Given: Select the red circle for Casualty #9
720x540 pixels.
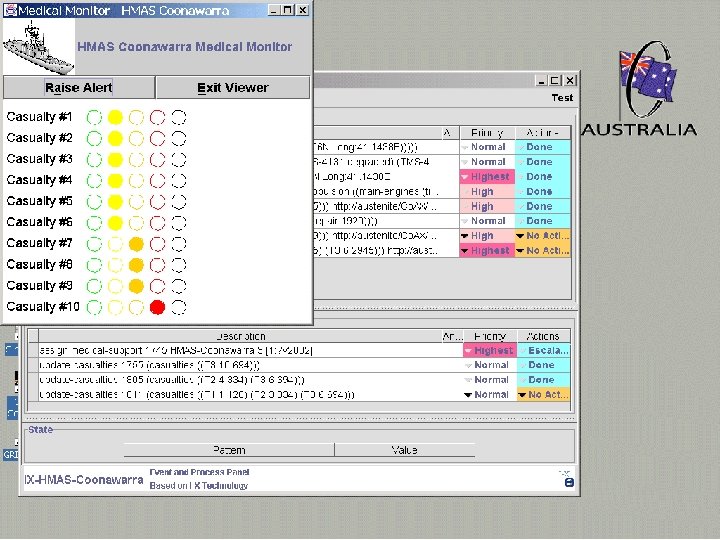Looking at the screenshot, I should point(158,286).
